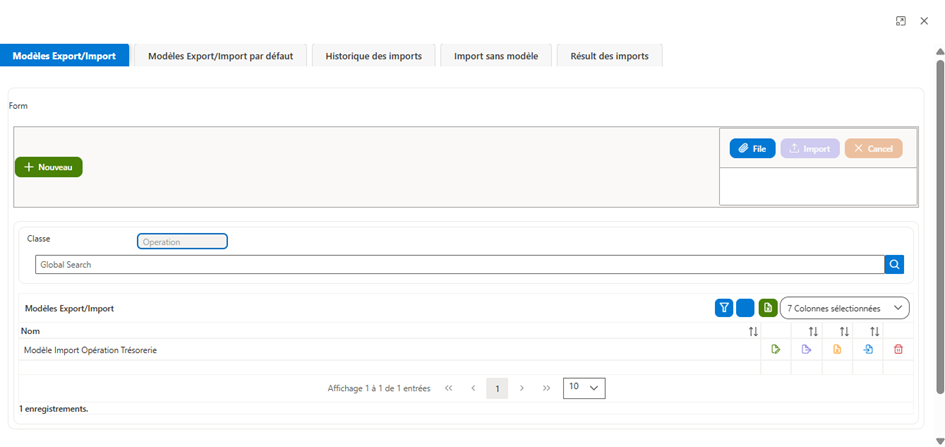
Task: Click the scrollbar down arrow
Action: pyautogui.click(x=940, y=441)
